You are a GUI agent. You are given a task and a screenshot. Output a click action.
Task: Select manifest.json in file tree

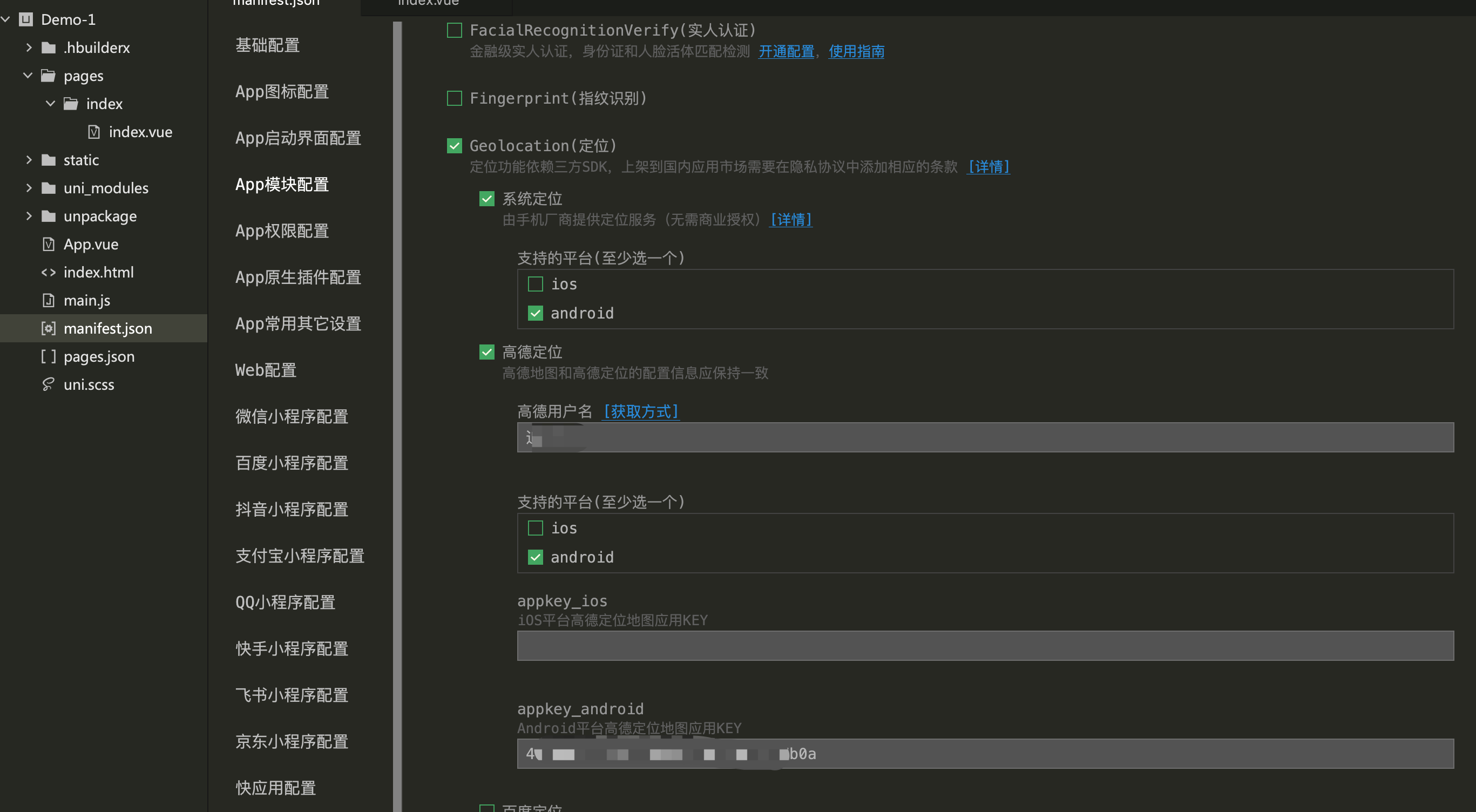(104, 328)
